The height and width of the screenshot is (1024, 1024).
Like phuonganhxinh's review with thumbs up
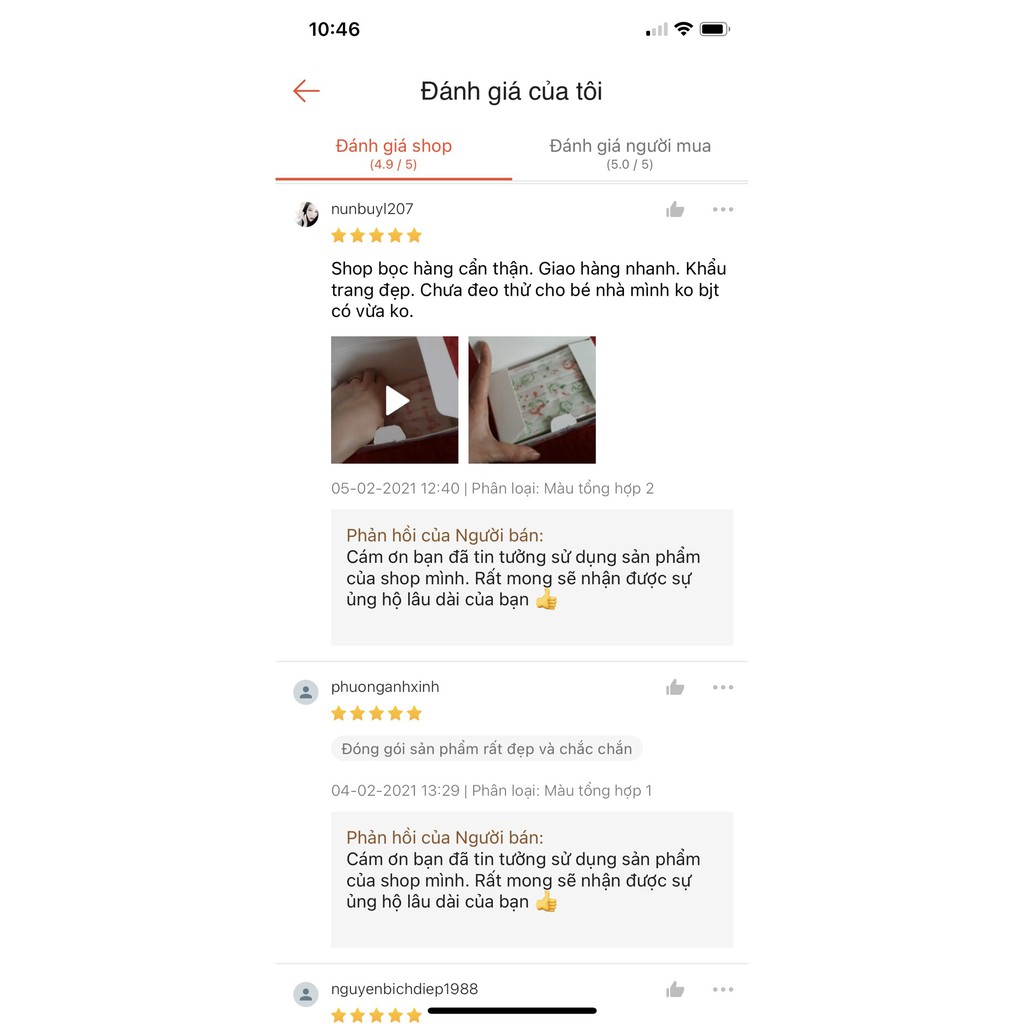(675, 688)
